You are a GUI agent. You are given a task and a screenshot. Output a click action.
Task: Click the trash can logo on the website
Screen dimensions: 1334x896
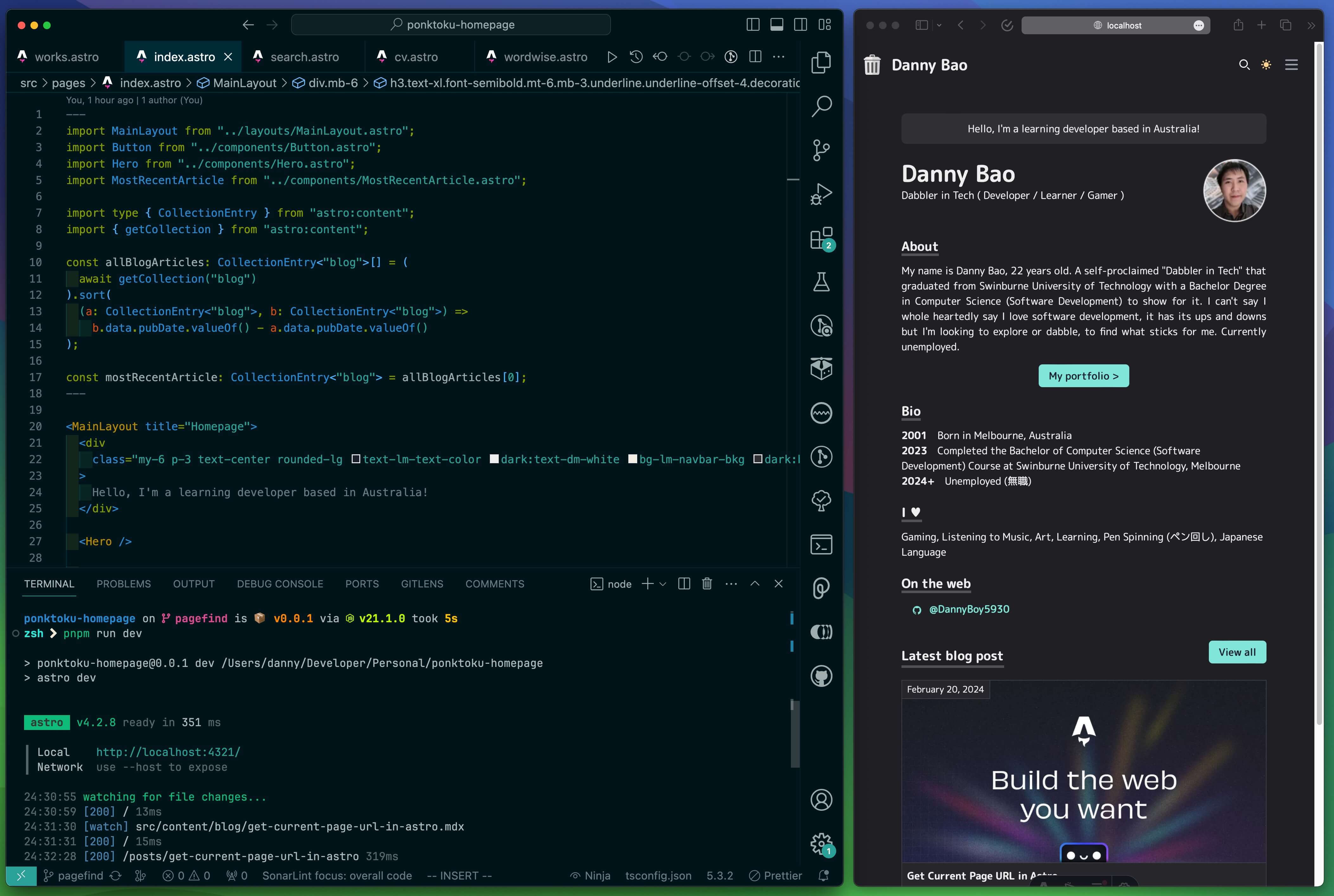[872, 65]
